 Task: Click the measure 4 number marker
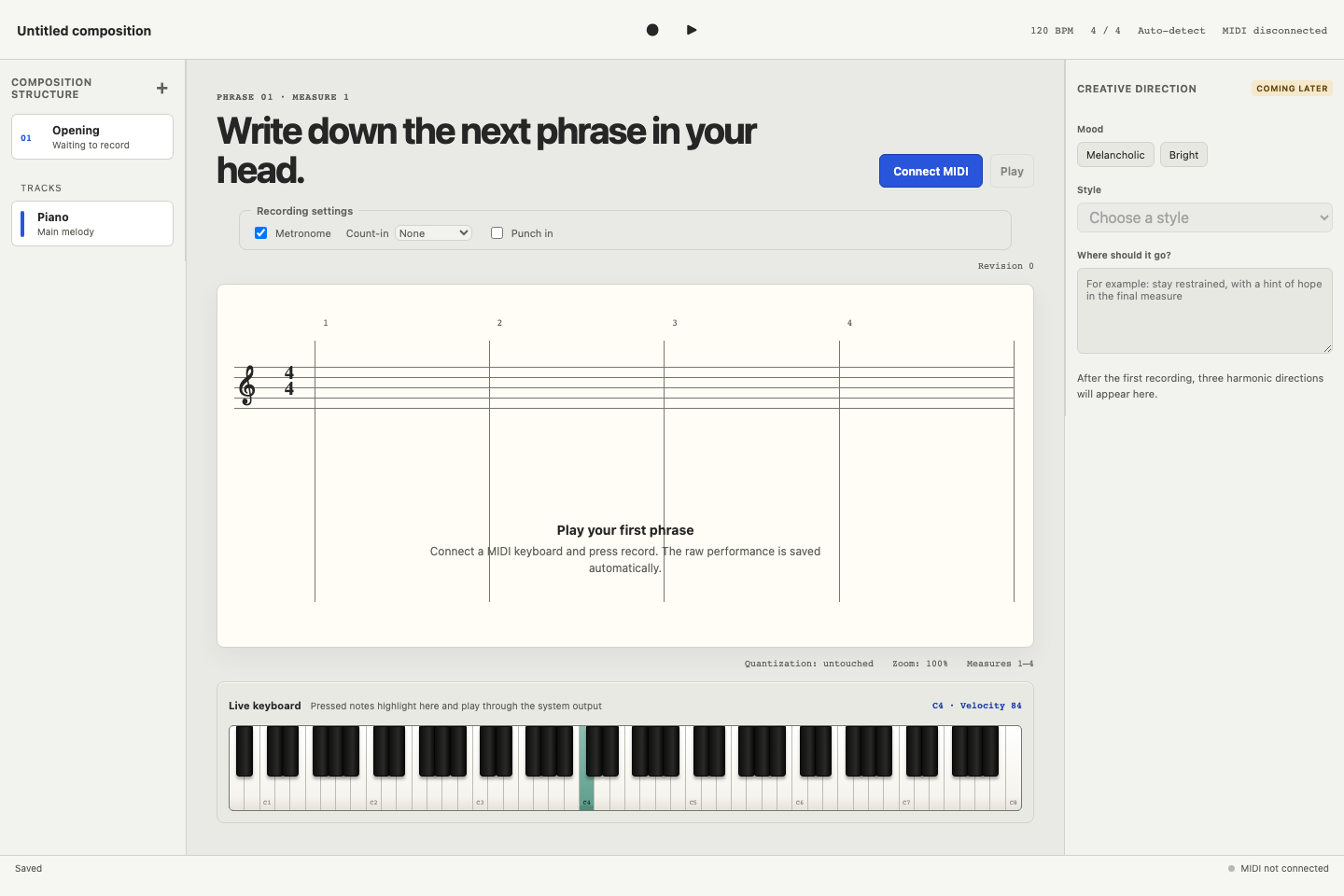tap(849, 323)
